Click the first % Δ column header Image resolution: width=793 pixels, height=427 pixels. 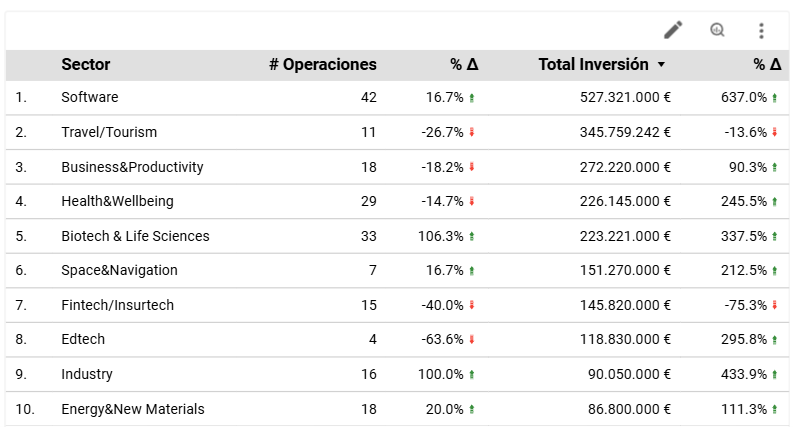[464, 65]
